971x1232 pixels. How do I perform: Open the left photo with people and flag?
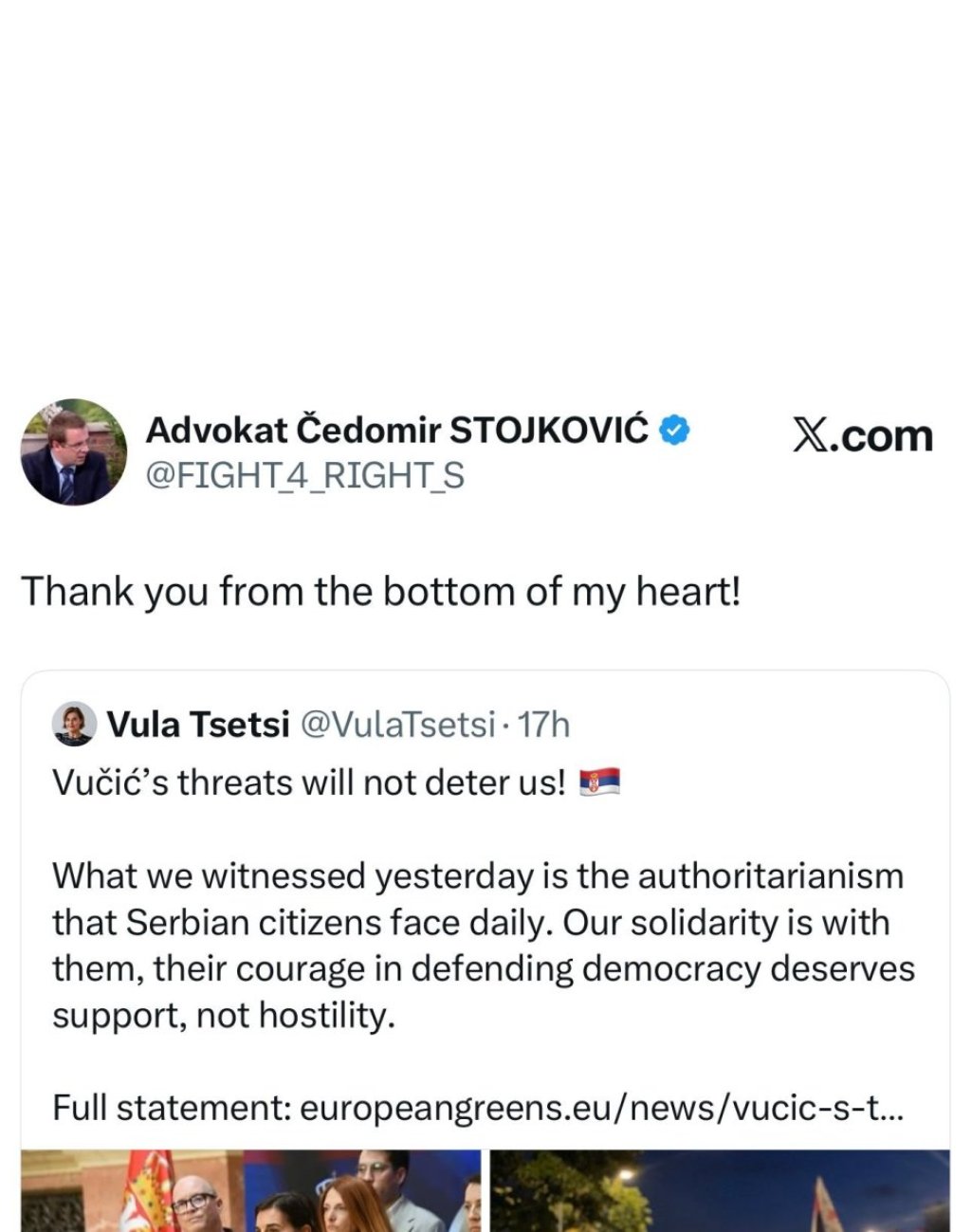tap(250, 1191)
